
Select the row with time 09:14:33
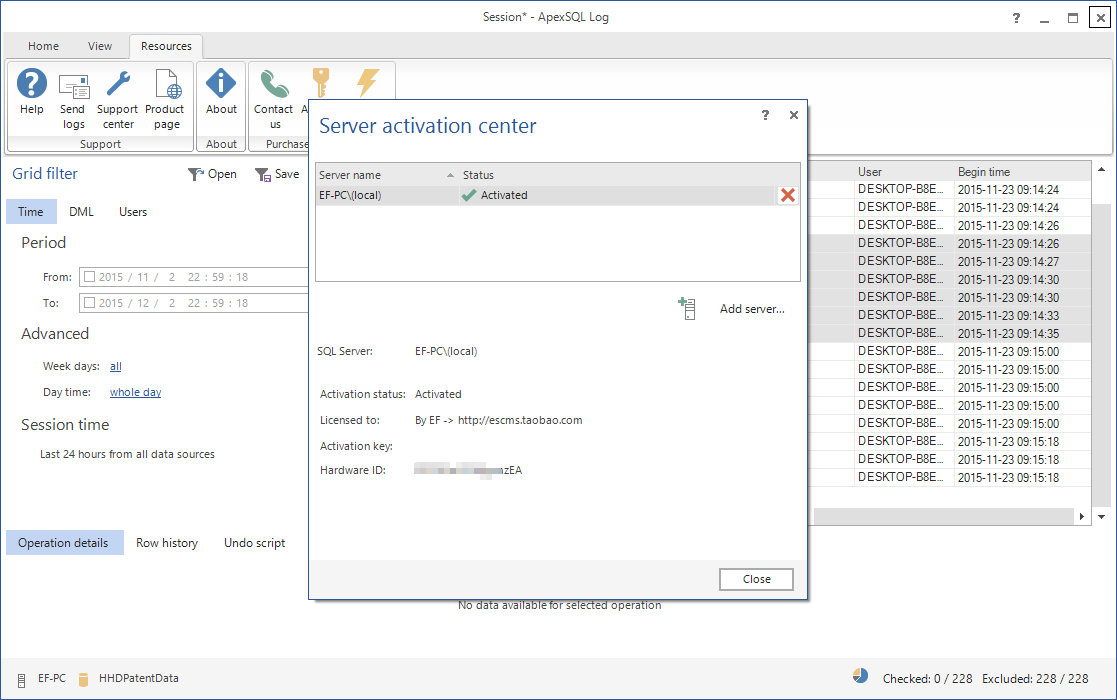click(949, 315)
